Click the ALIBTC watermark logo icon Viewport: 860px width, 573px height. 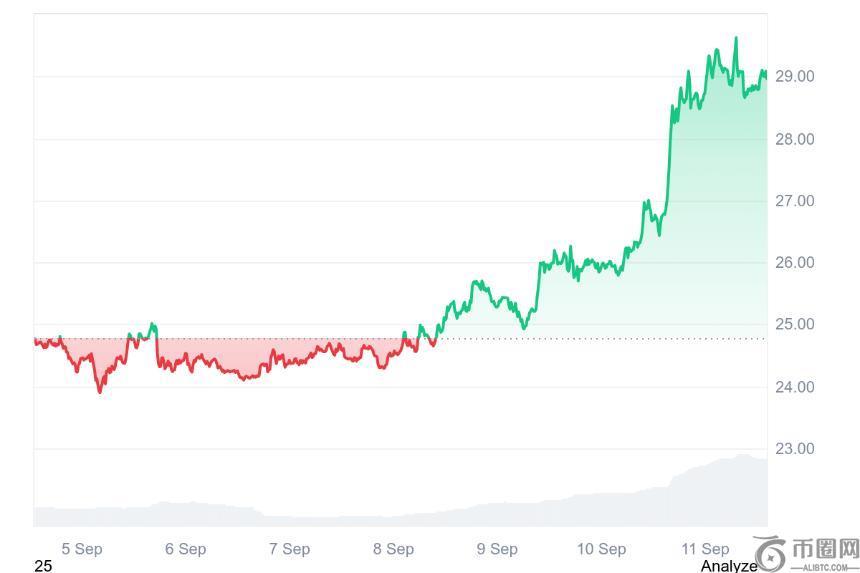click(x=770, y=554)
